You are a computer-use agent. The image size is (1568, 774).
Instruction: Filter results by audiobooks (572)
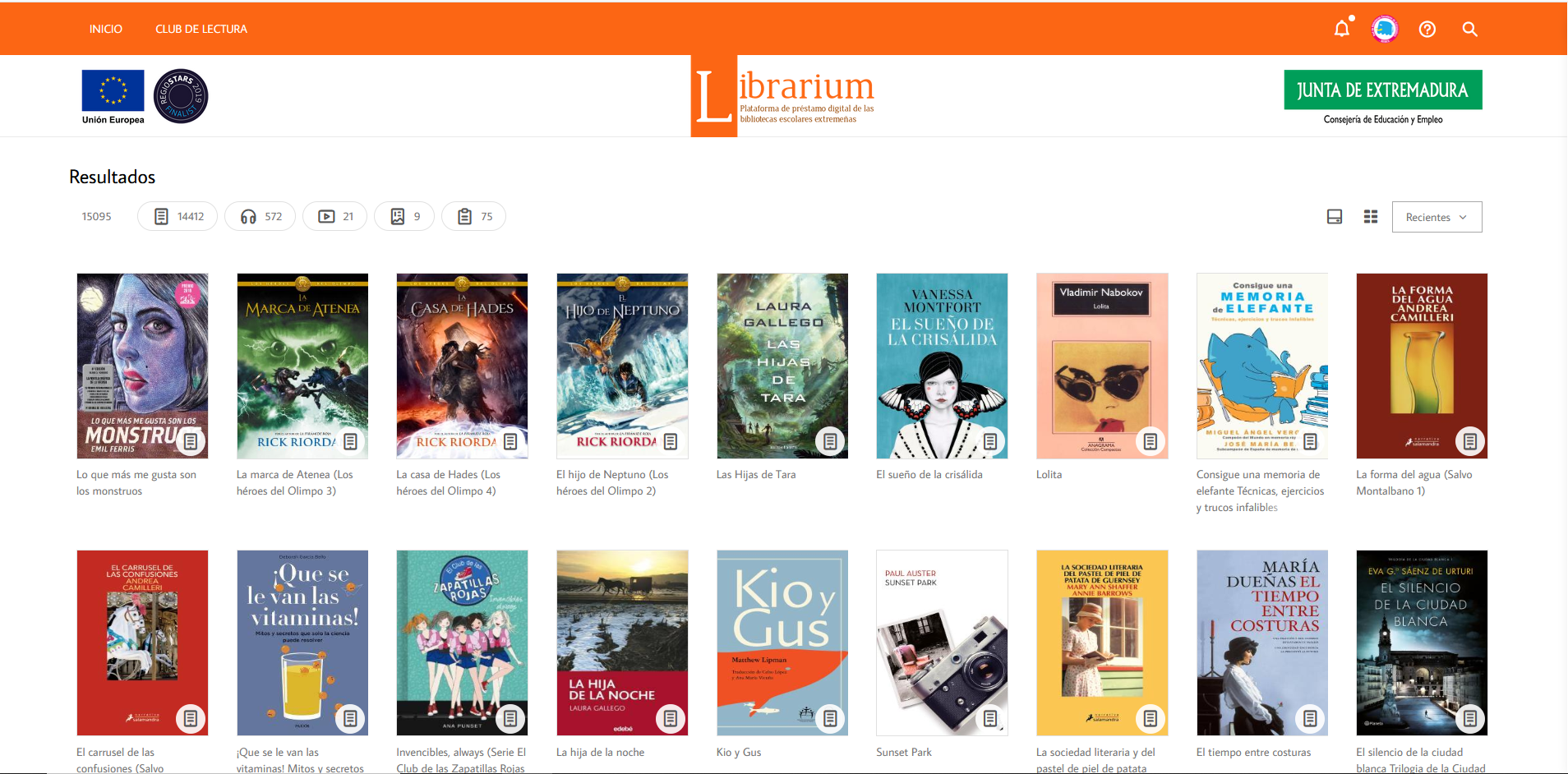260,216
